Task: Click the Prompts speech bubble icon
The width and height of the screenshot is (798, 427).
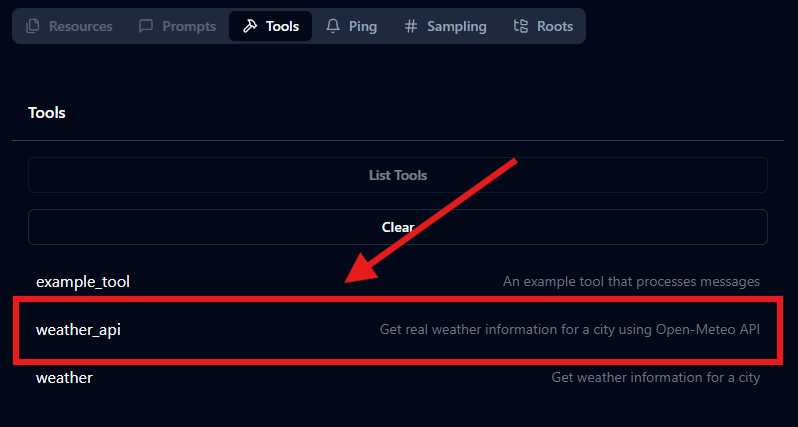Action: coord(146,26)
